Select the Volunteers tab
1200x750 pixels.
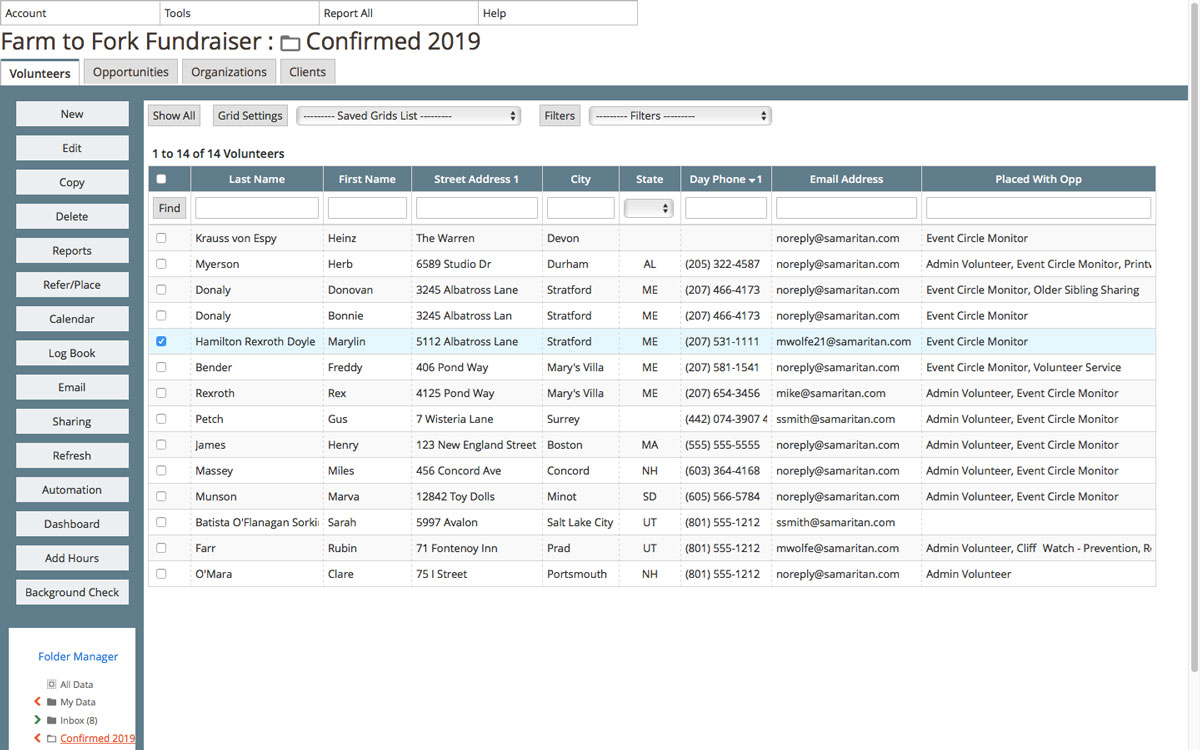40,73
